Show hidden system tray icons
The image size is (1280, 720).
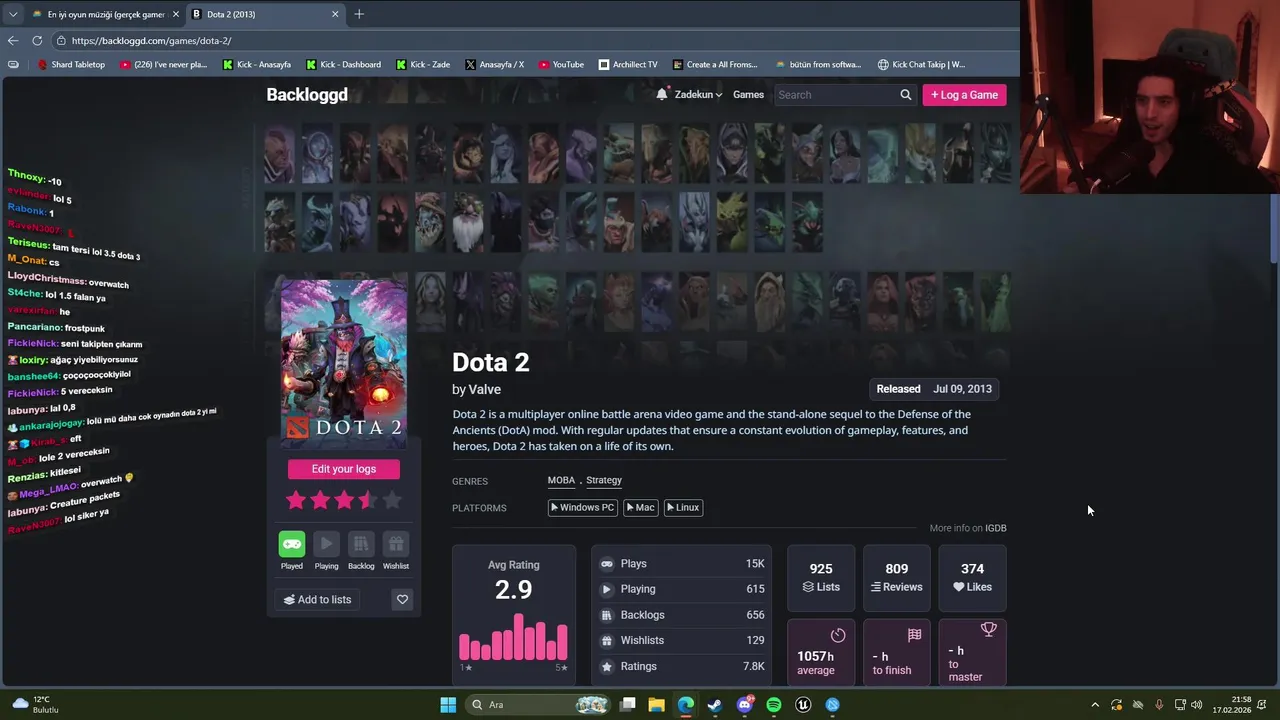point(1095,705)
